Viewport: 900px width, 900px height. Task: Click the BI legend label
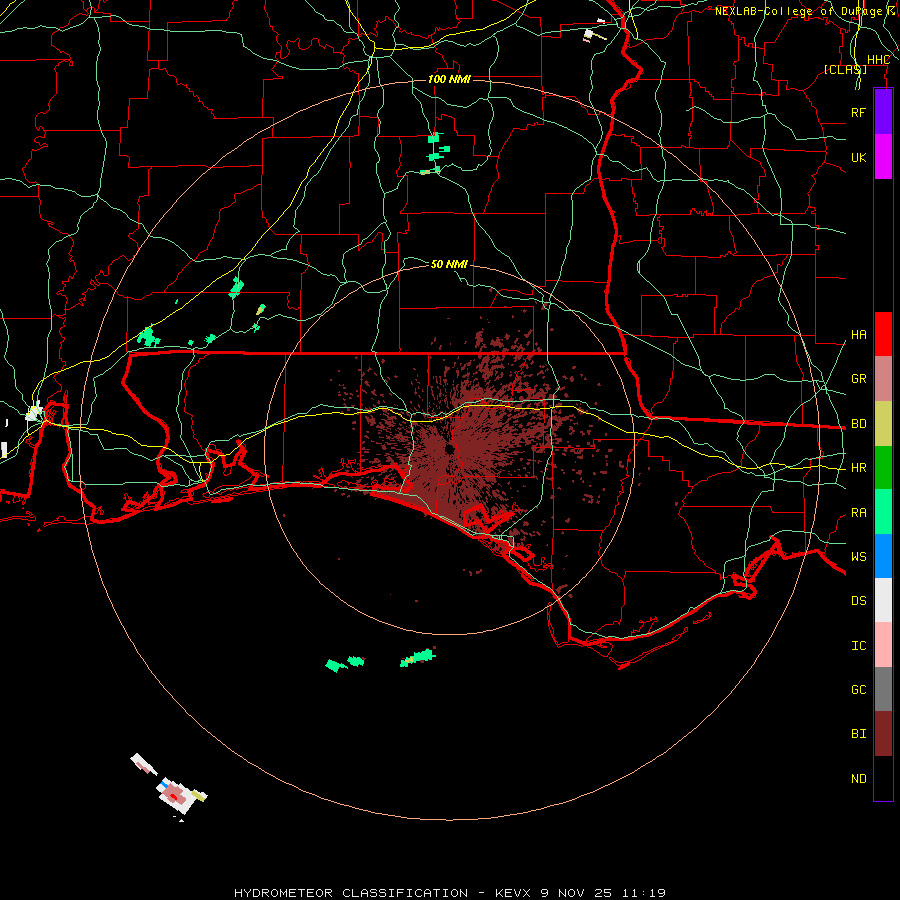click(858, 734)
